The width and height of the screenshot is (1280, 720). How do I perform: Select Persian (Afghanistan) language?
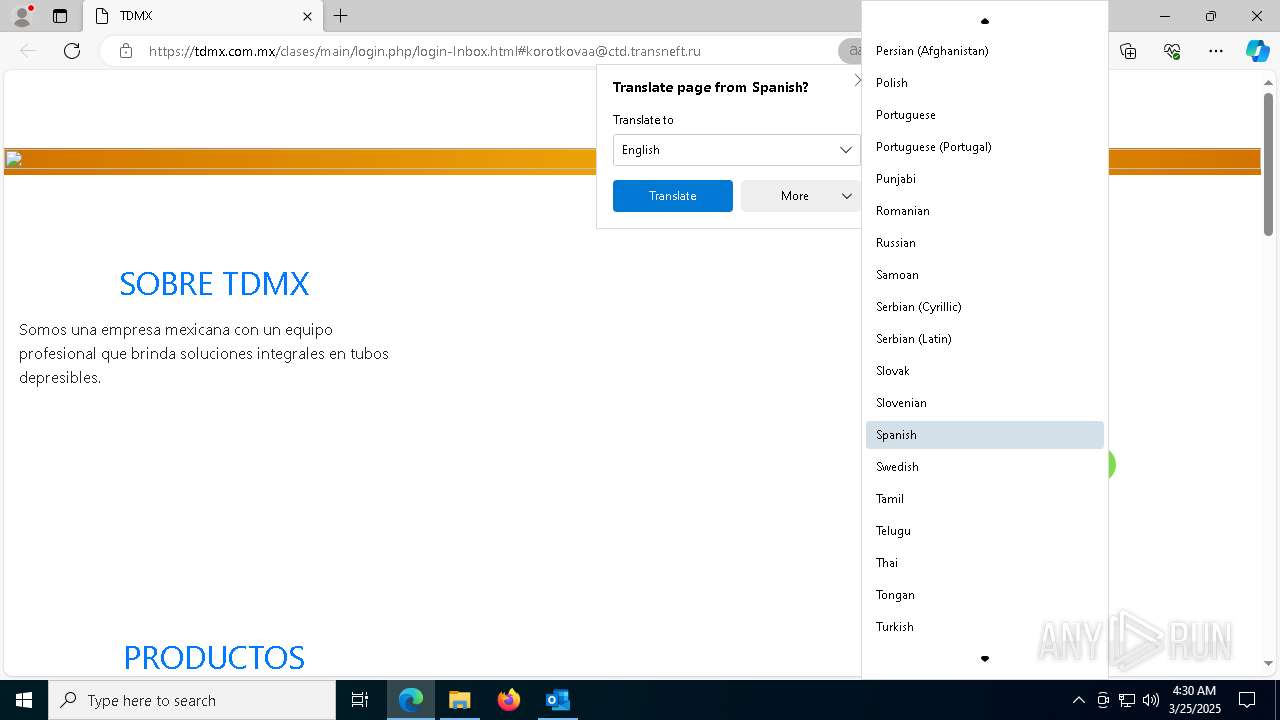985,51
